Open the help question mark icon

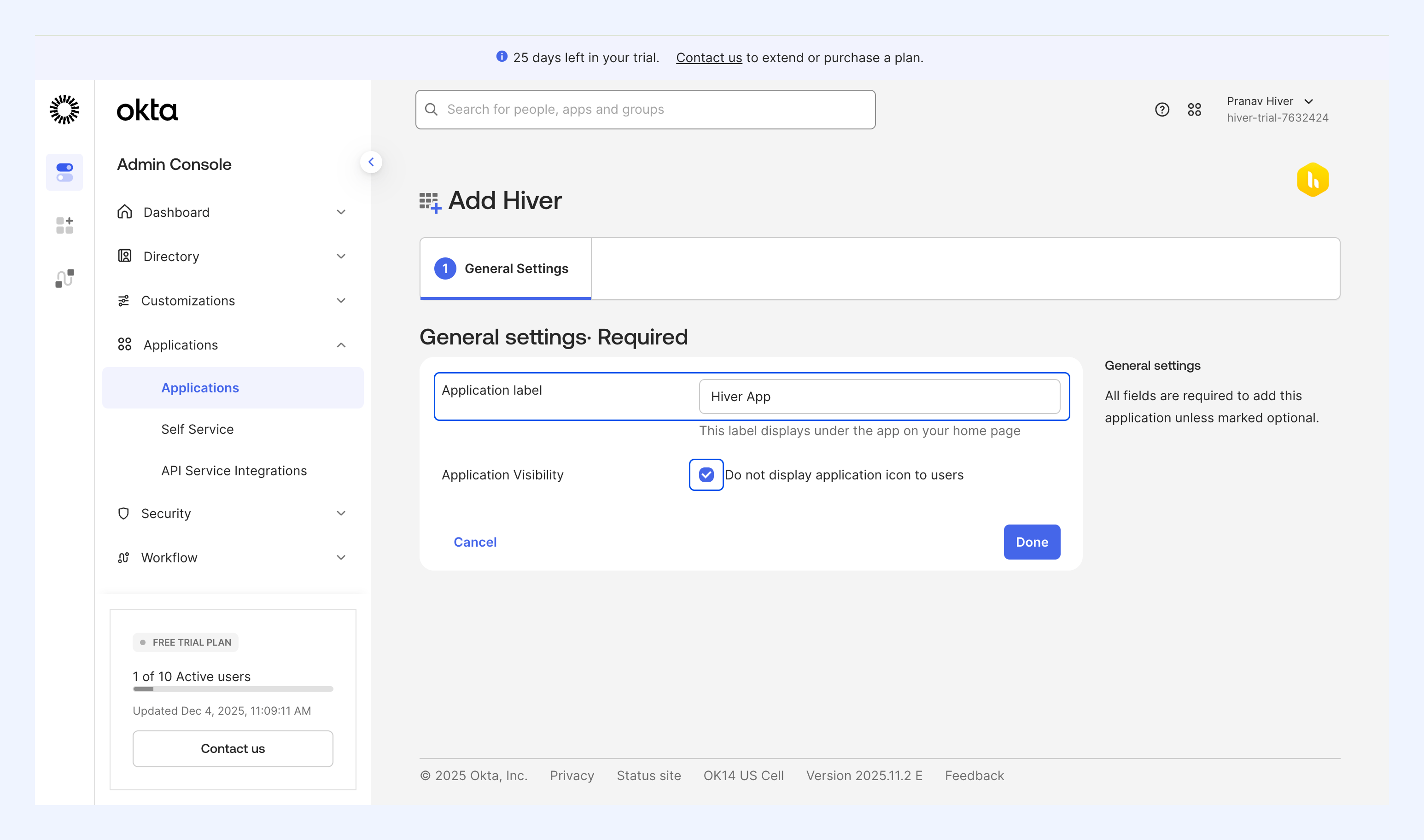[x=1162, y=109]
